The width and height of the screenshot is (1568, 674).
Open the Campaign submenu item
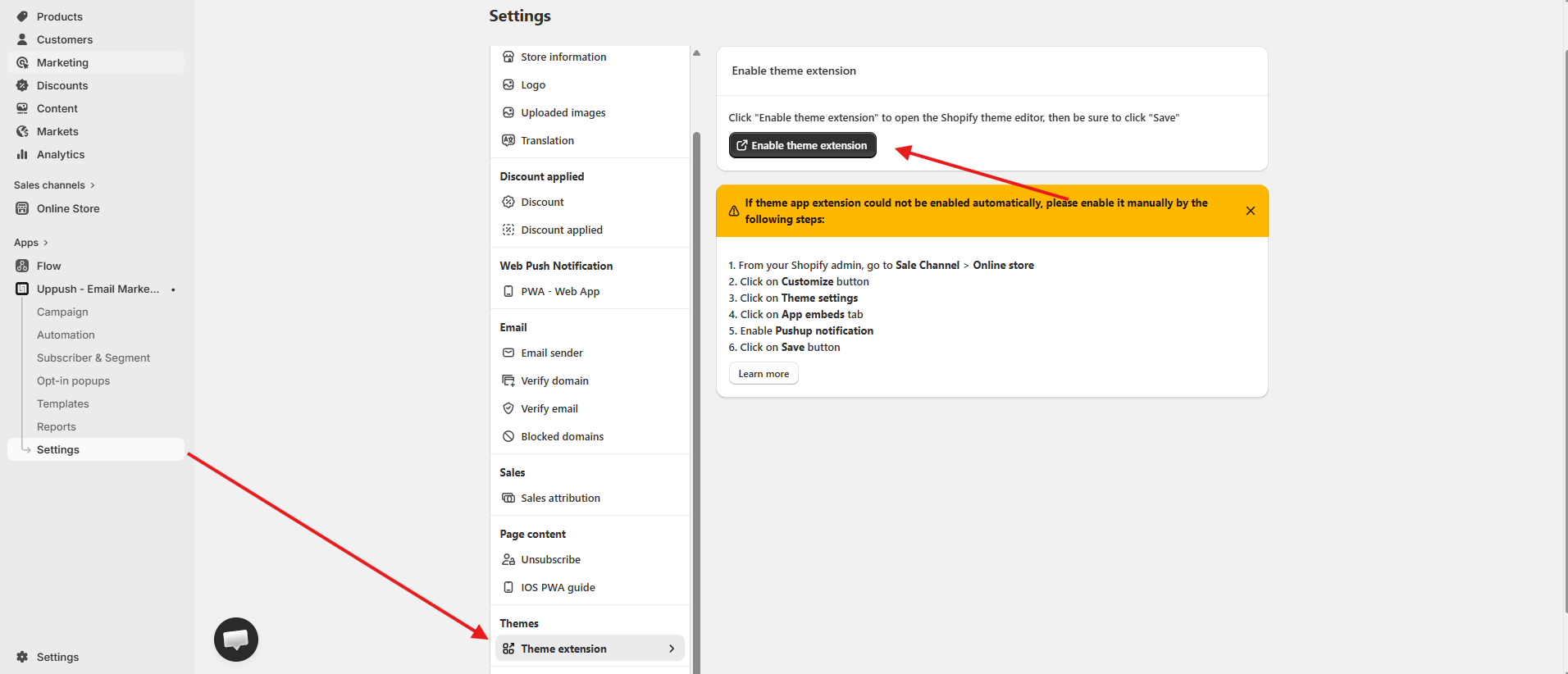[62, 312]
